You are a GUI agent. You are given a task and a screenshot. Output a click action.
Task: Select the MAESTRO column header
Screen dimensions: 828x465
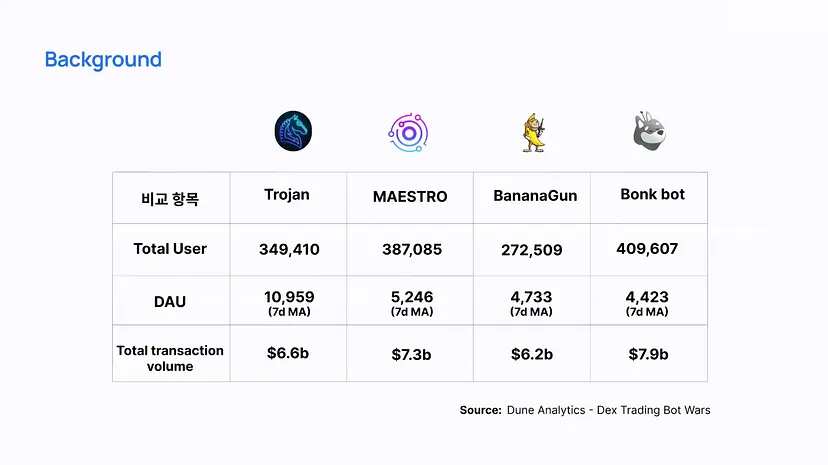[408, 196]
